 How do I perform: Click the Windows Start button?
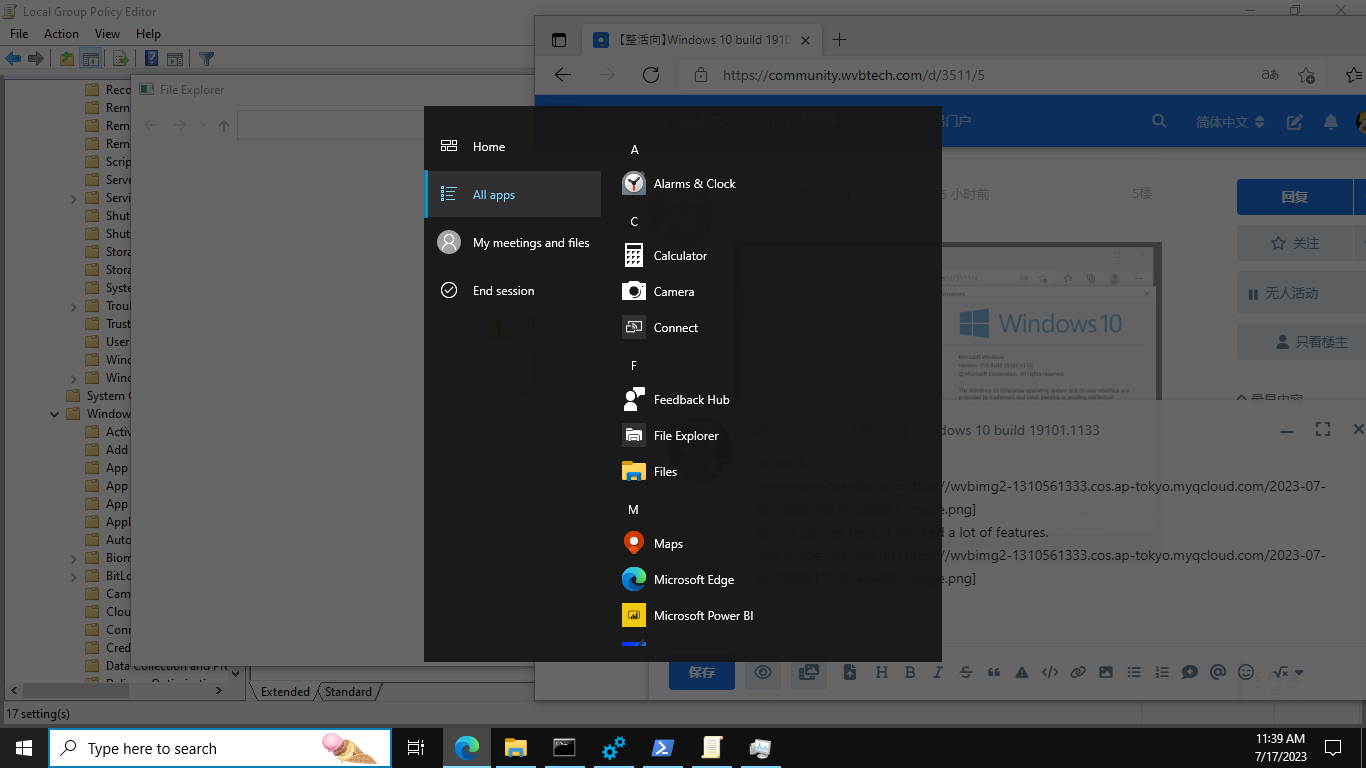pos(23,748)
